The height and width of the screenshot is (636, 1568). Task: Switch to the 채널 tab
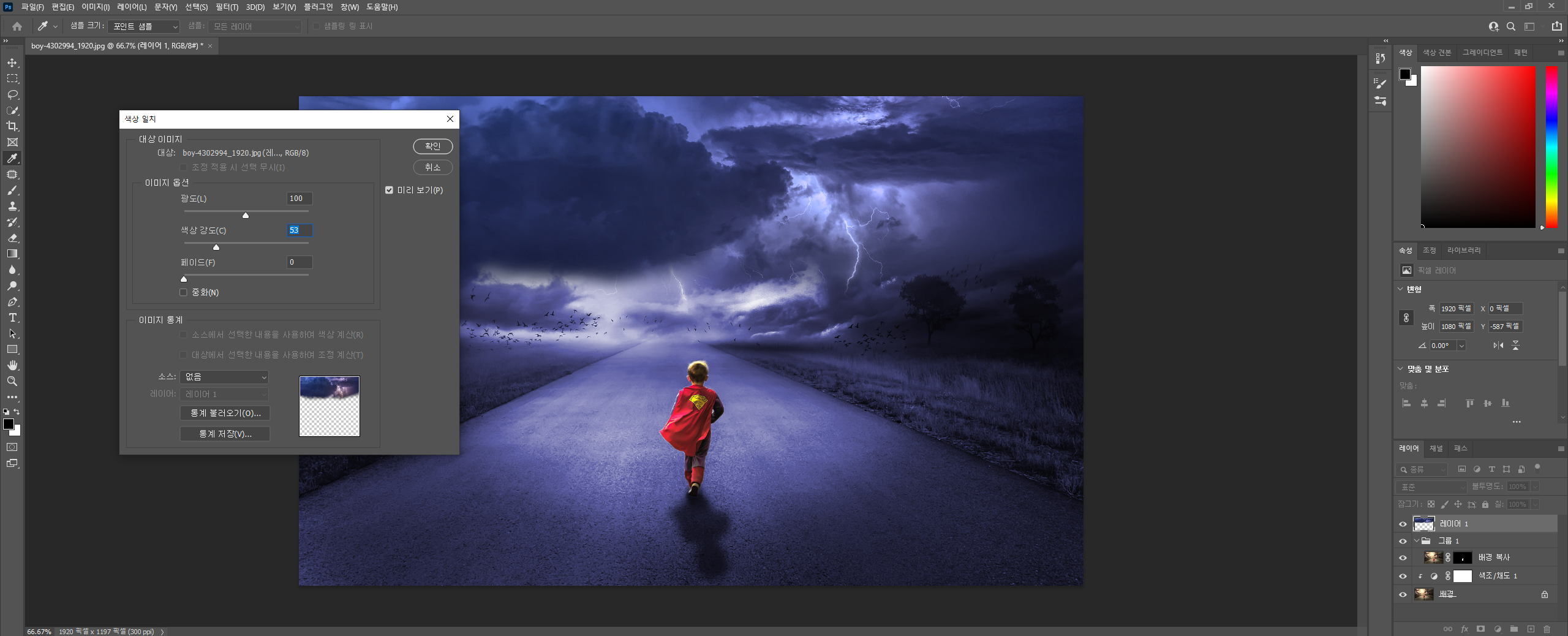[x=1436, y=449]
